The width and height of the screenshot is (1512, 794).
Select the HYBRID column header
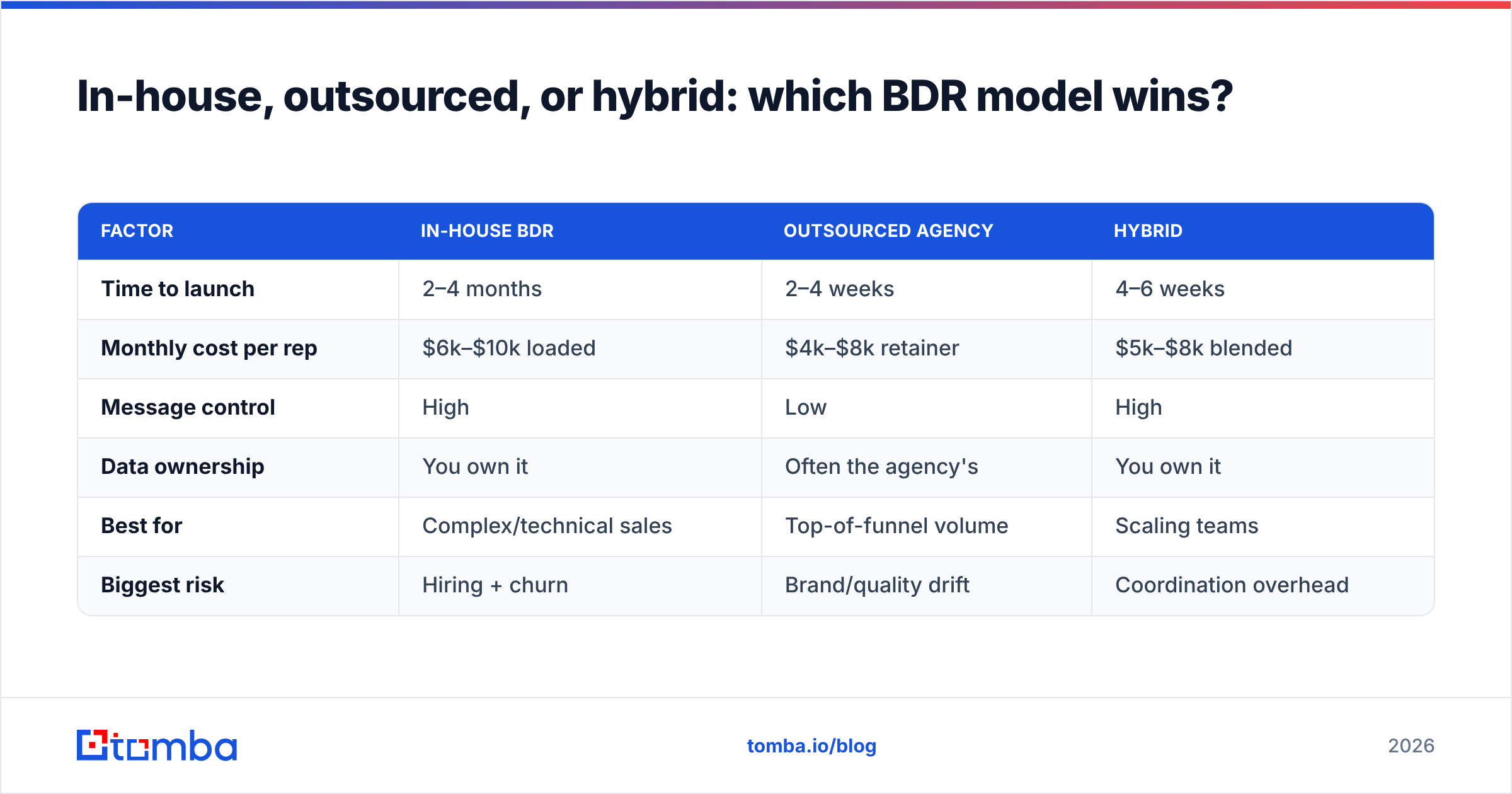pyautogui.click(x=1148, y=231)
